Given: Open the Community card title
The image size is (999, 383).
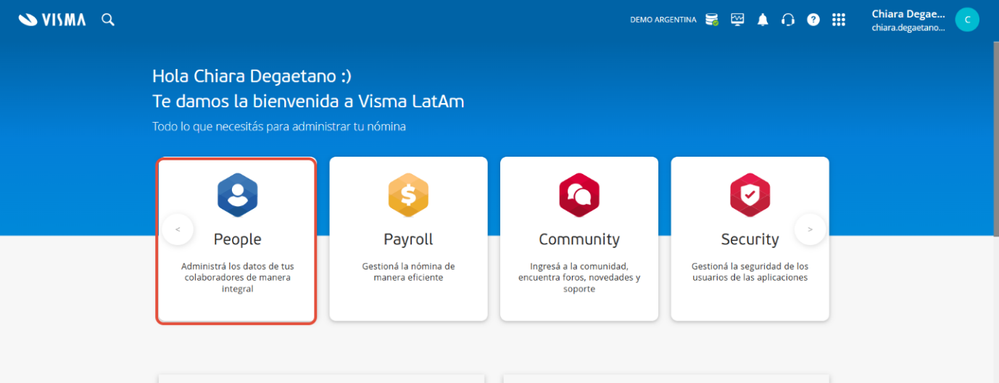Looking at the screenshot, I should pos(579,240).
